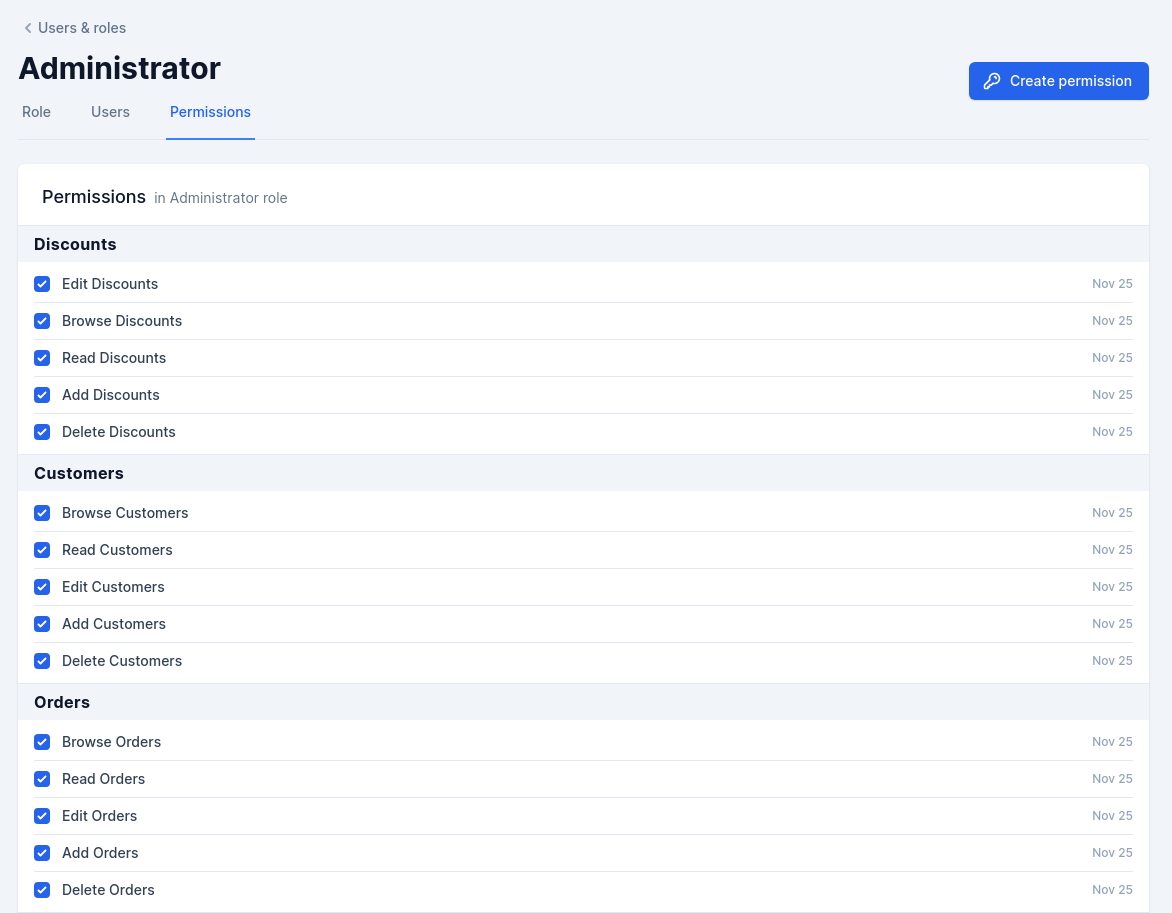The image size is (1172, 913).
Task: Toggle the Browse Orders checkbox
Action: pos(42,742)
